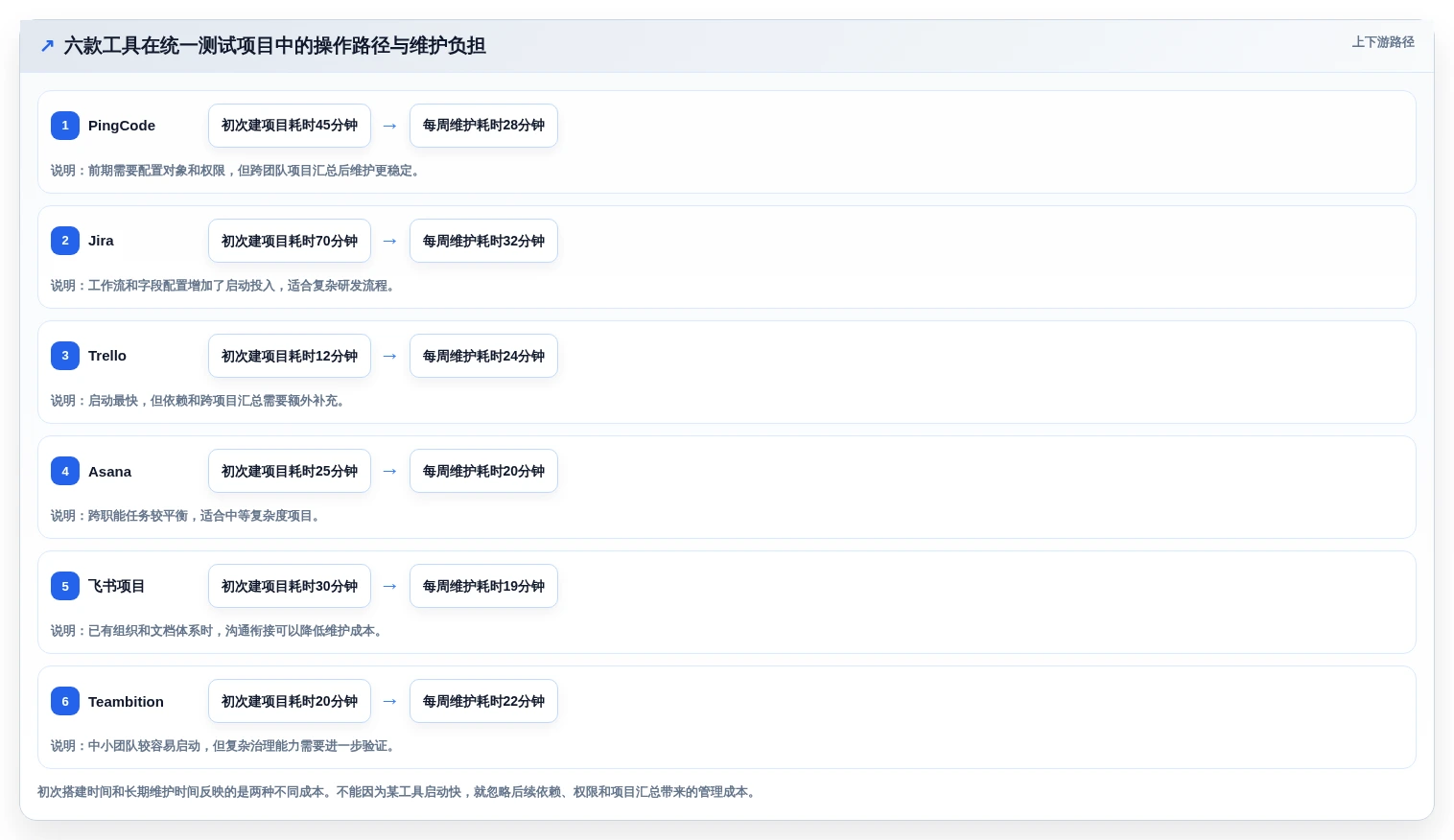Click the 初次建项目耗时45分钟 box
The height and width of the screenshot is (840, 1454).
pyautogui.click(x=290, y=126)
